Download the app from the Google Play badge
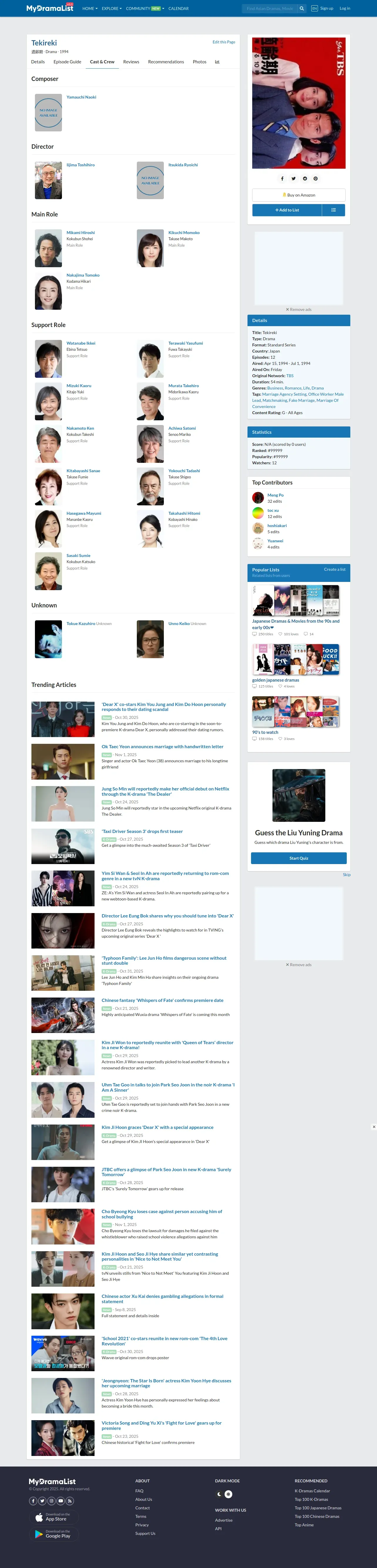 coord(54,1534)
